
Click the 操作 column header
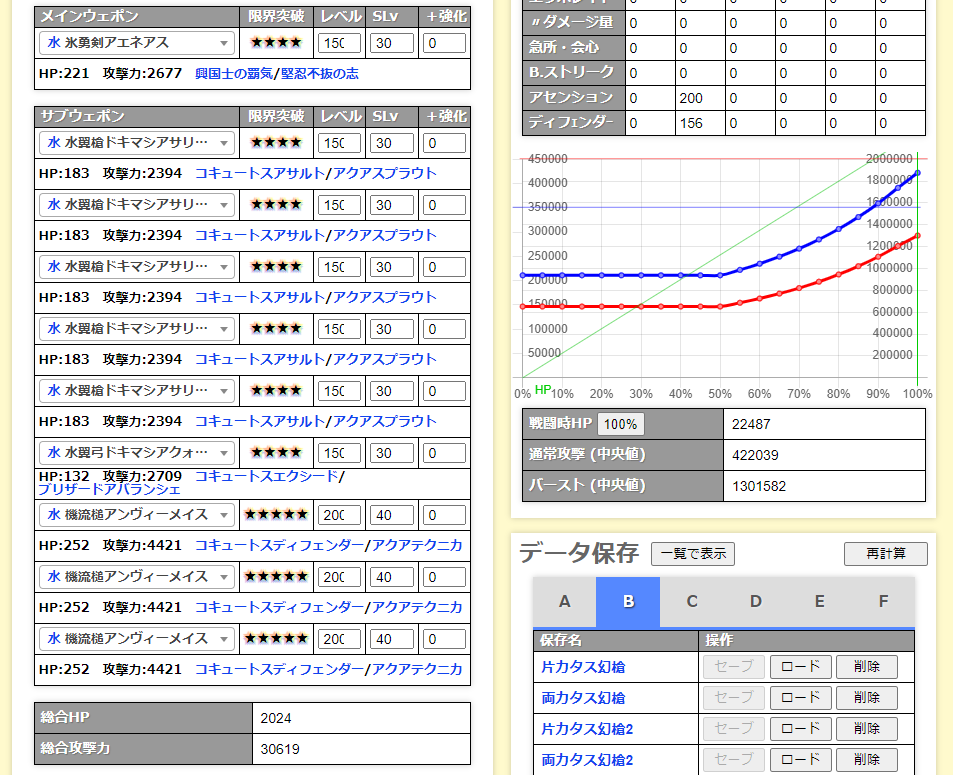point(807,640)
